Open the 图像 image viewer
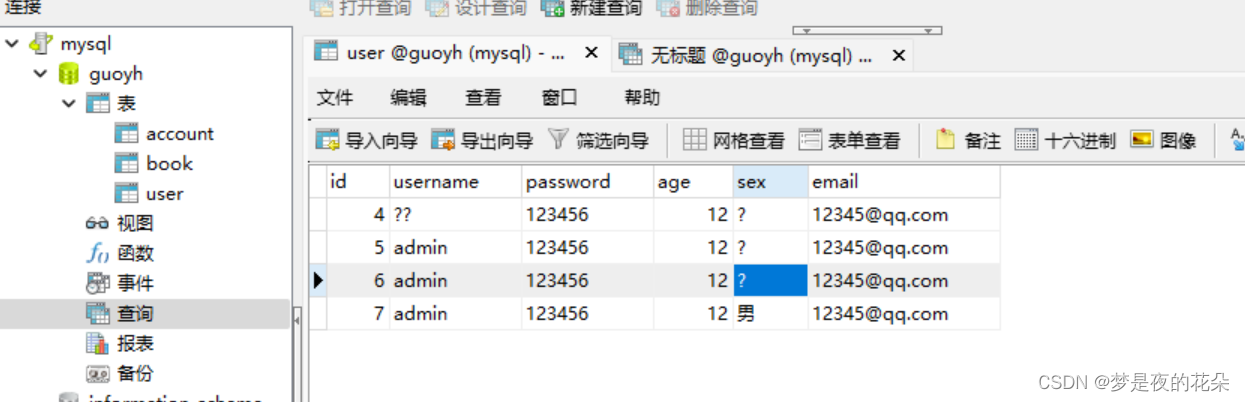 1163,140
